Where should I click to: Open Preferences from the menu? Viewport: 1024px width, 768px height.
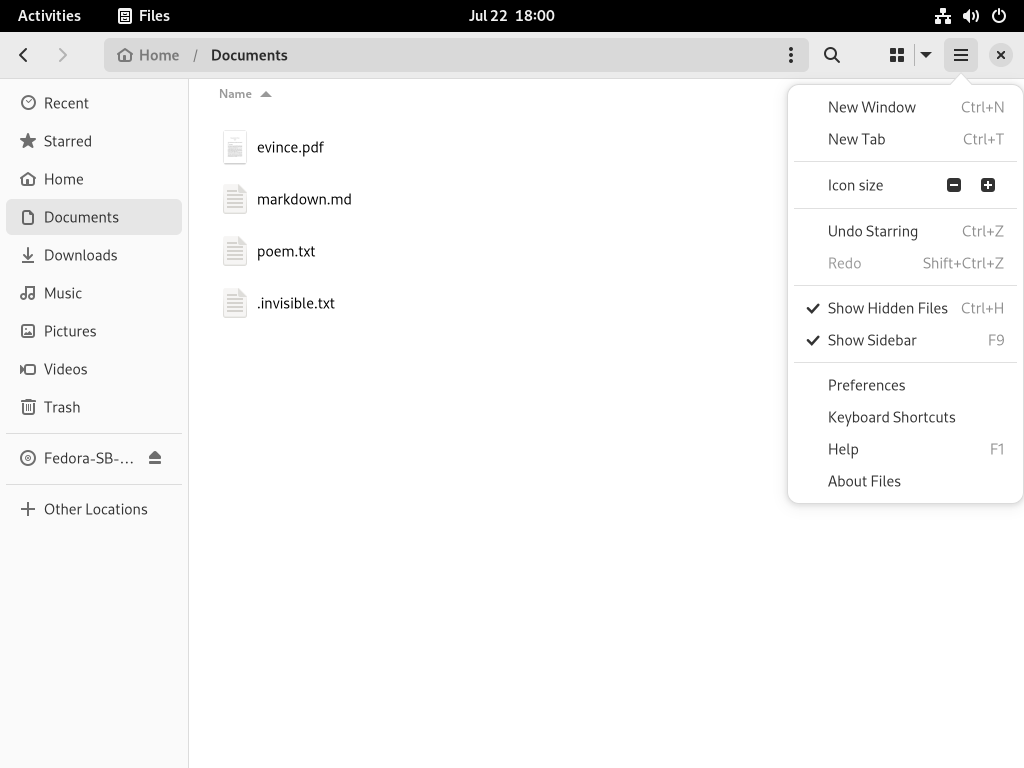905,385
